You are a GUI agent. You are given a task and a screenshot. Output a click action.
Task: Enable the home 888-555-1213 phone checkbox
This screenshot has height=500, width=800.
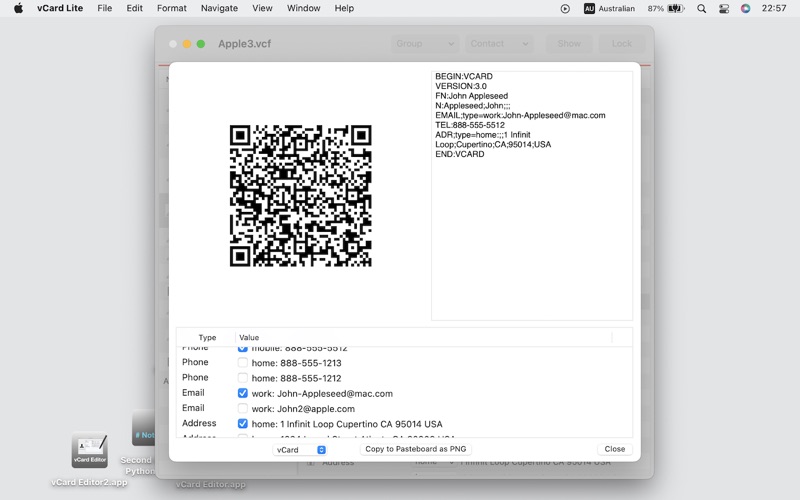pyautogui.click(x=242, y=363)
